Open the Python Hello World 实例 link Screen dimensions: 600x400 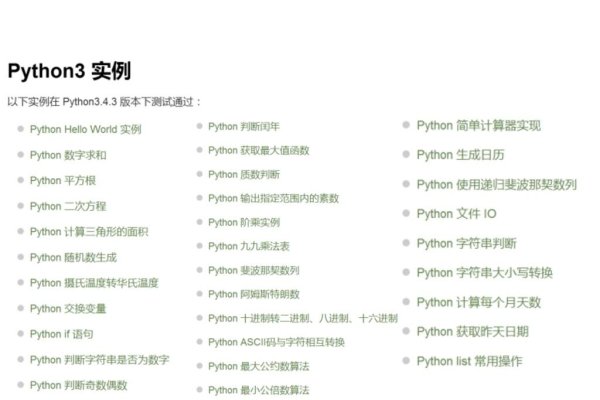85,129
